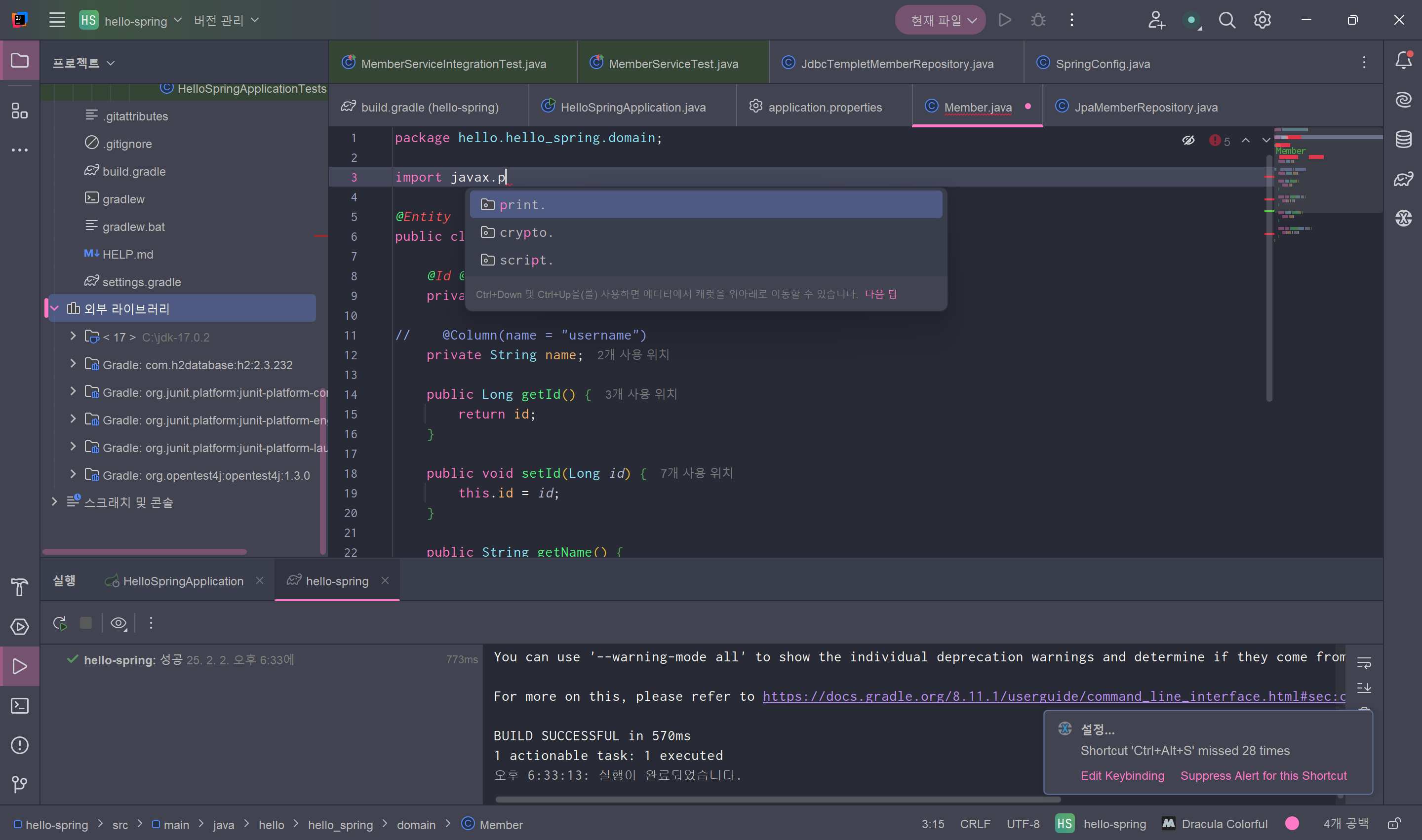Open the Notifications bell icon
This screenshot has width=1422, height=840.
[x=1403, y=60]
